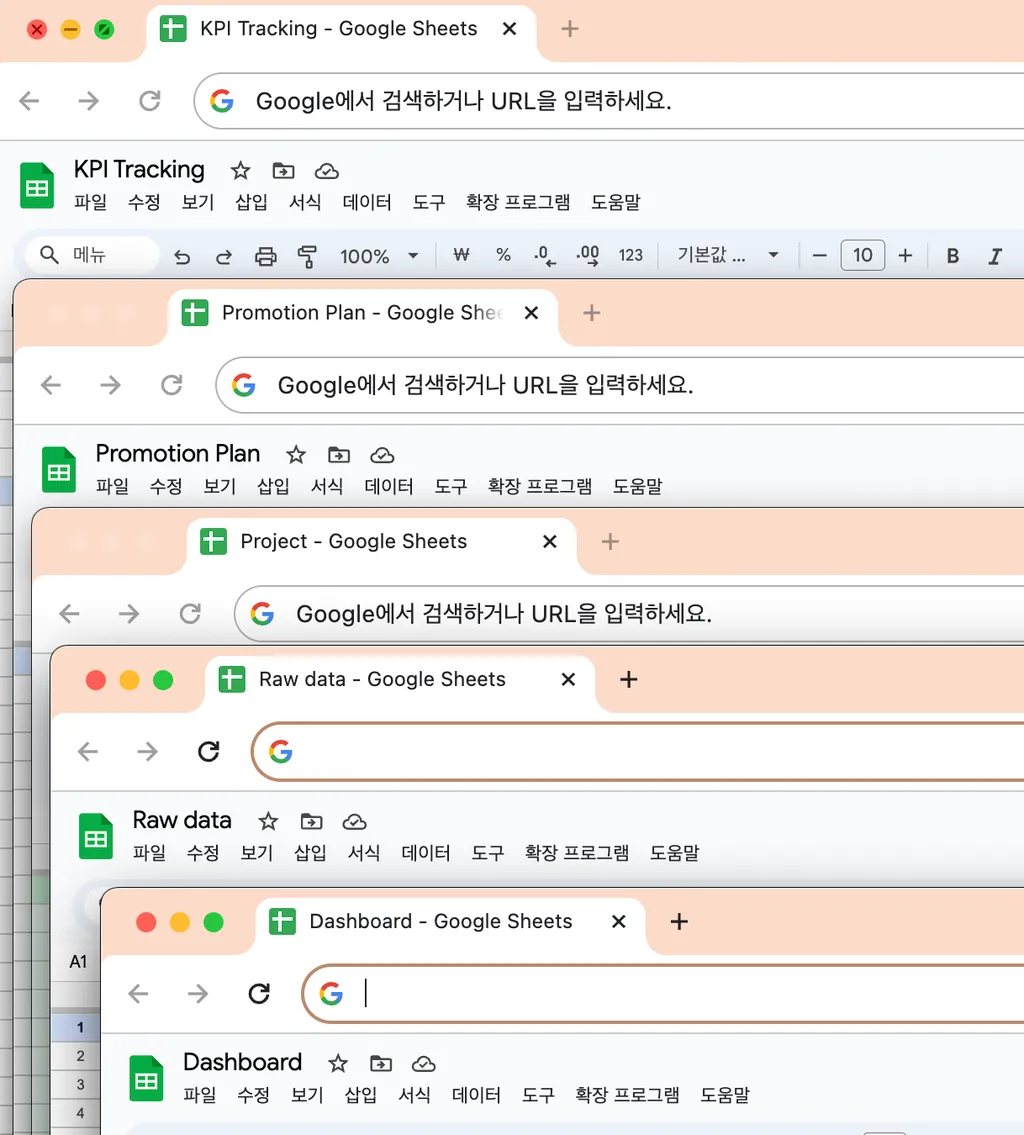Apply percent format in KPI Tracking toolbar
Image resolution: width=1024 pixels, height=1135 pixels.
(503, 255)
